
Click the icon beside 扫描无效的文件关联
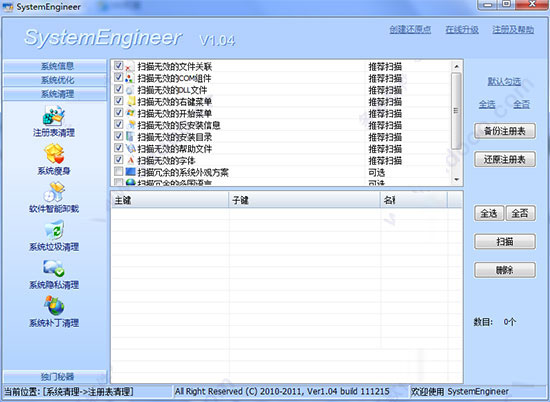[130, 66]
